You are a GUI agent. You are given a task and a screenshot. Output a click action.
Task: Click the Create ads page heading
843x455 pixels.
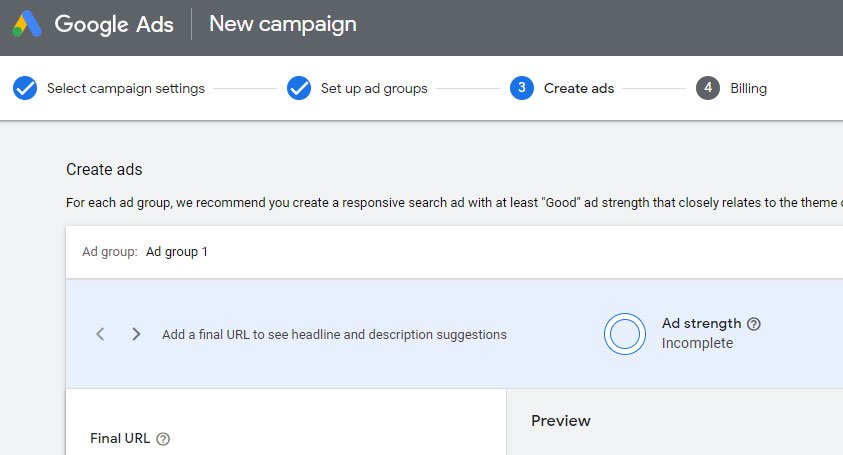coord(104,169)
